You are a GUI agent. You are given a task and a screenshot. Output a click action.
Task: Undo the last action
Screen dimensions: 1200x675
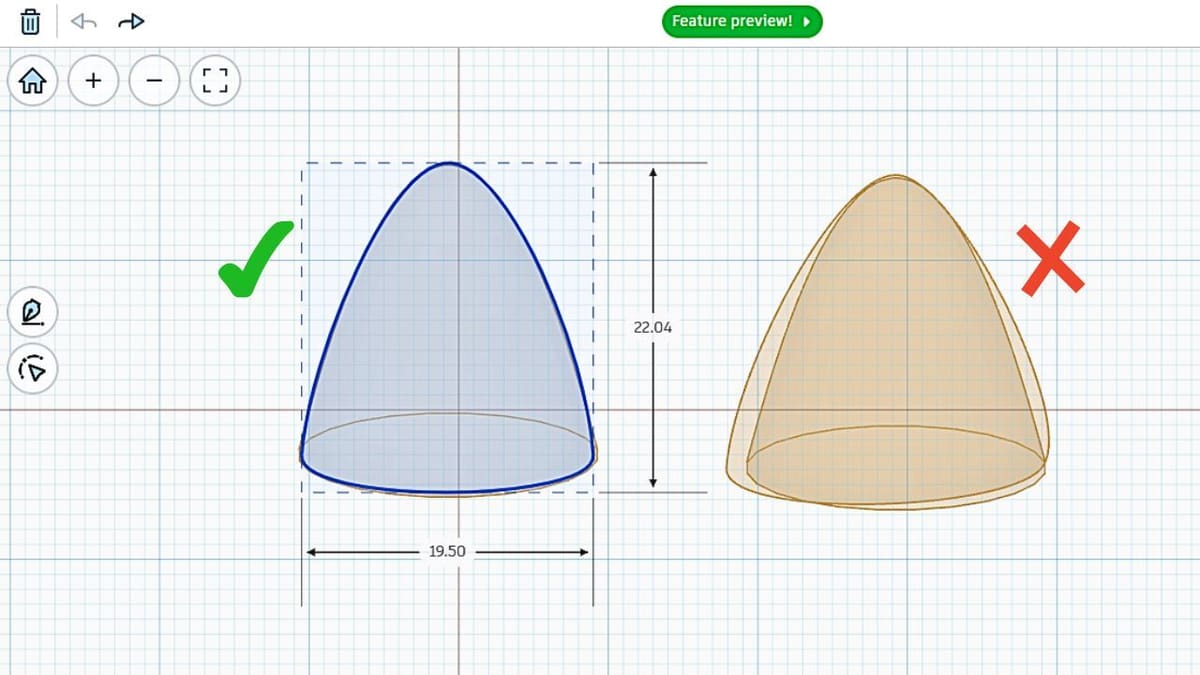pyautogui.click(x=84, y=21)
